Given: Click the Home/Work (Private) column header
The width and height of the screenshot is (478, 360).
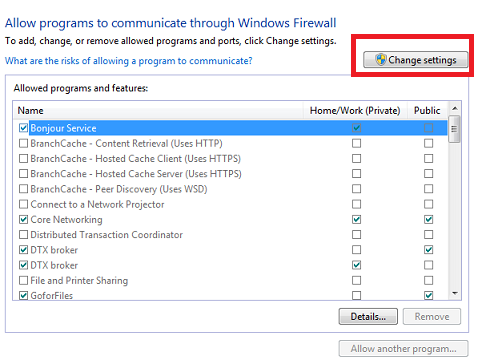Looking at the screenshot, I should (355, 111).
